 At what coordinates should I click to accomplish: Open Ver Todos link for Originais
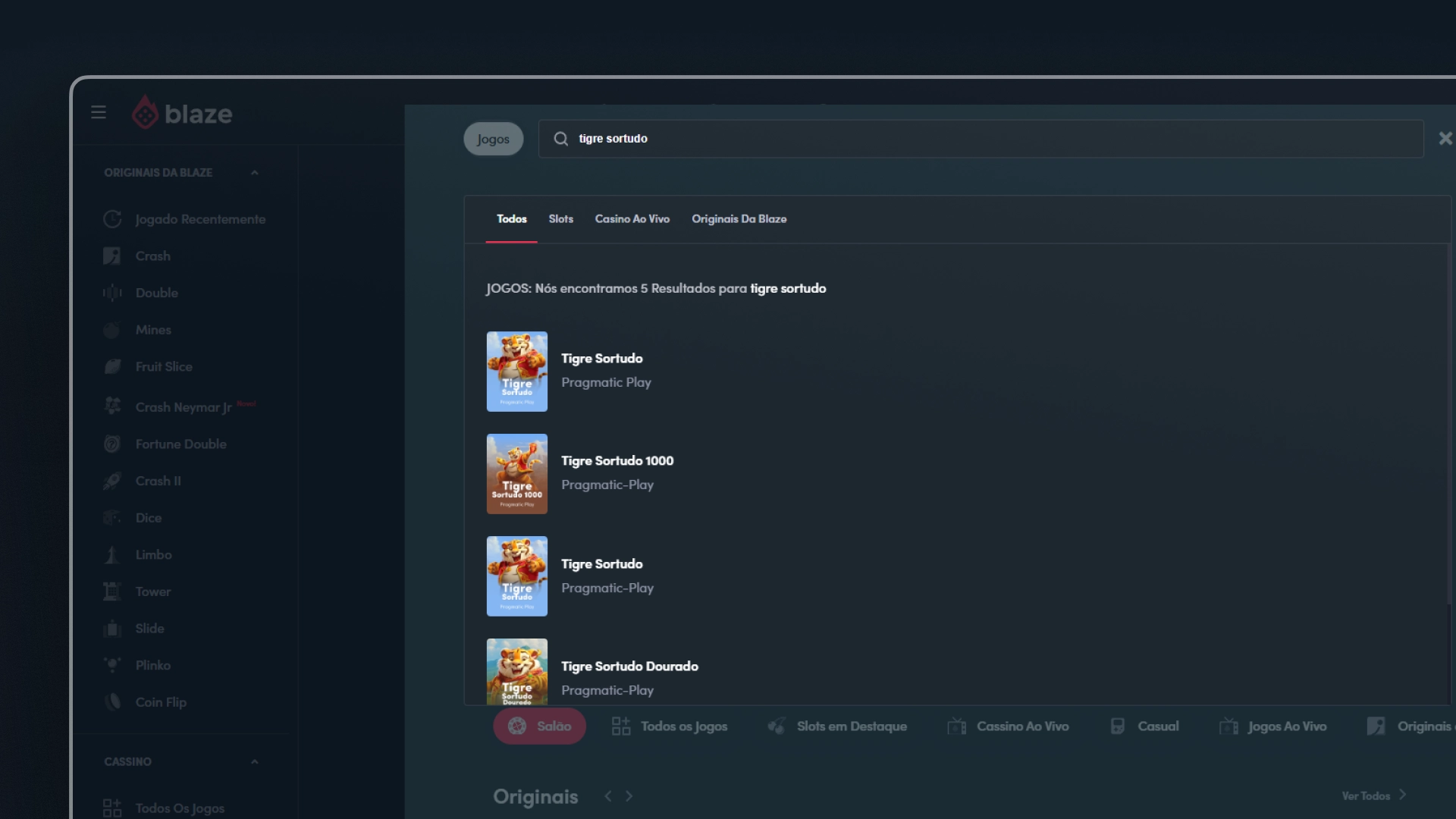(x=1374, y=796)
